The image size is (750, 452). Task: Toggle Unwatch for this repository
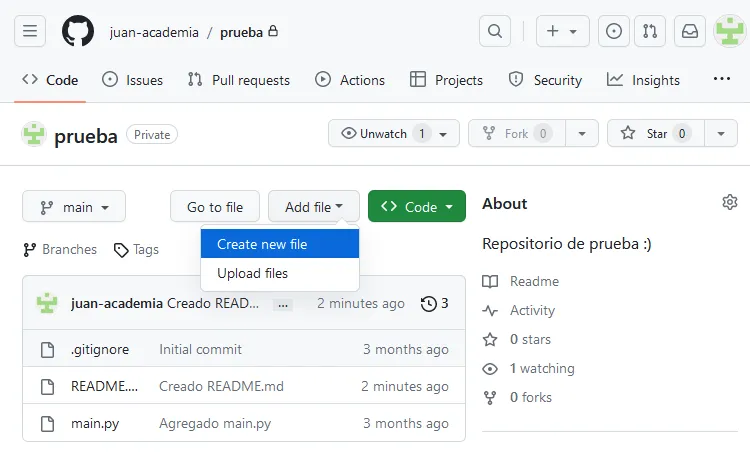[383, 133]
